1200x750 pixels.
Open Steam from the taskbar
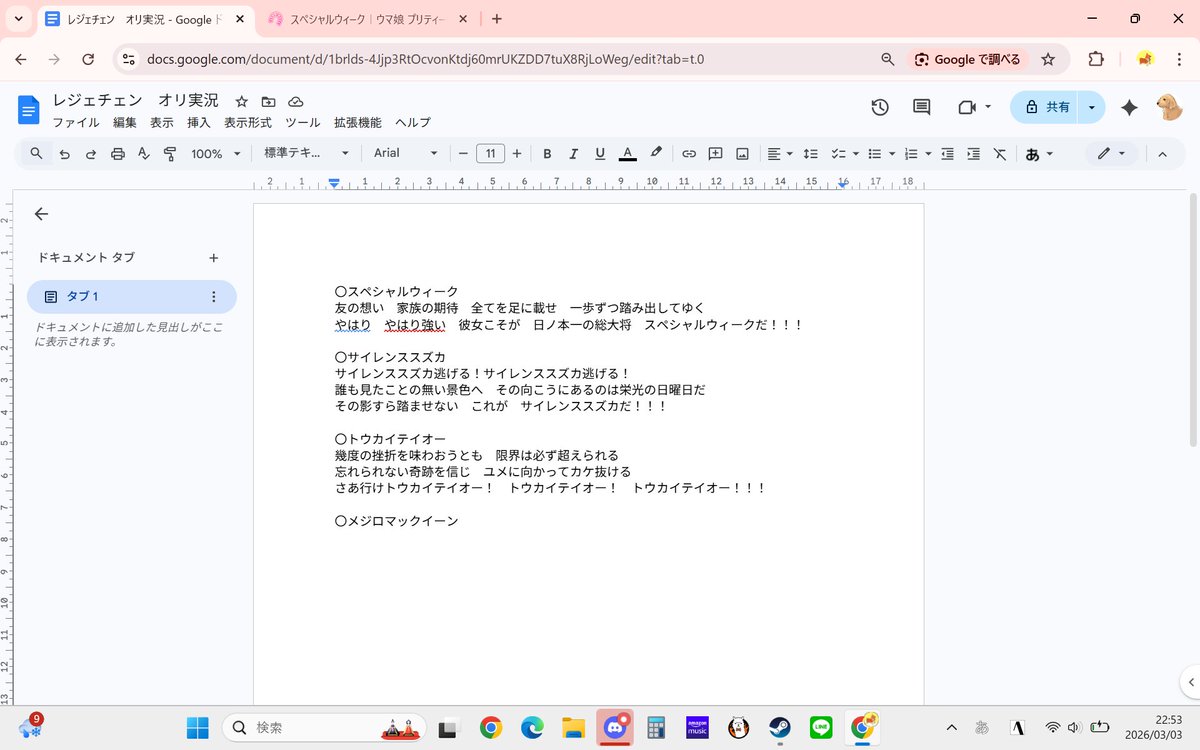pyautogui.click(x=780, y=727)
